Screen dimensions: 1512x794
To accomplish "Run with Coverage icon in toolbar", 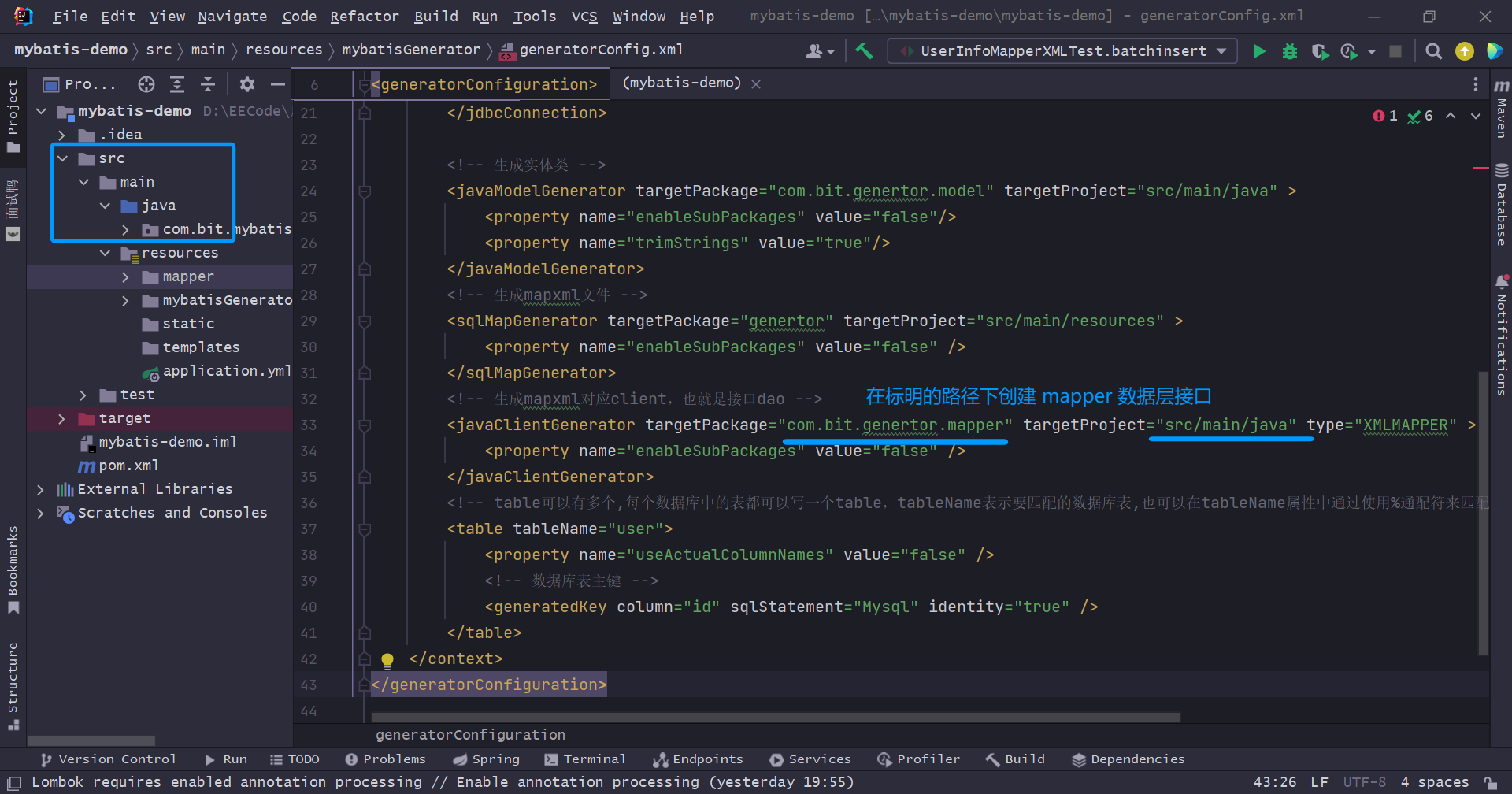I will tap(1320, 51).
